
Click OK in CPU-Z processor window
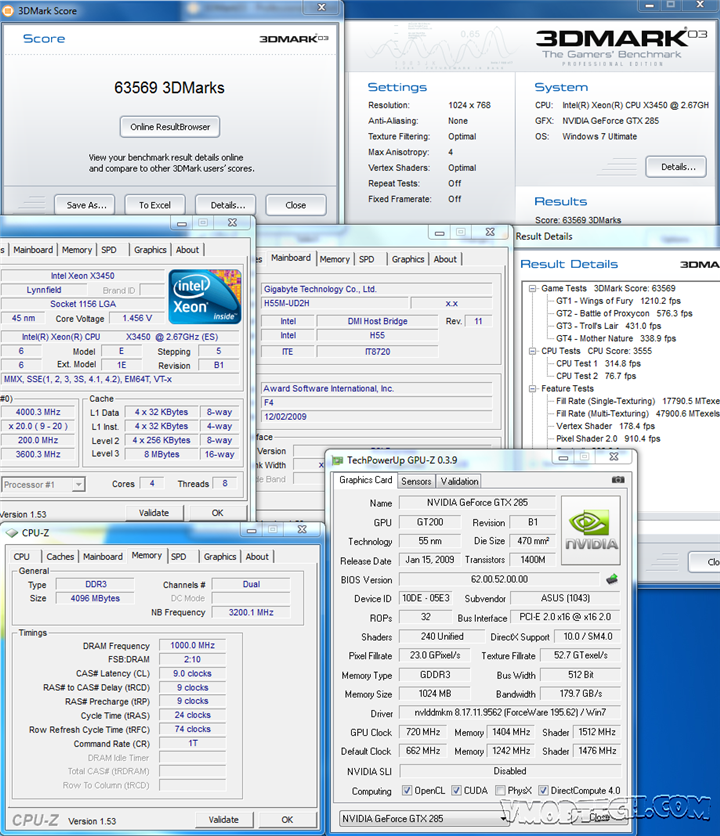pyautogui.click(x=218, y=513)
